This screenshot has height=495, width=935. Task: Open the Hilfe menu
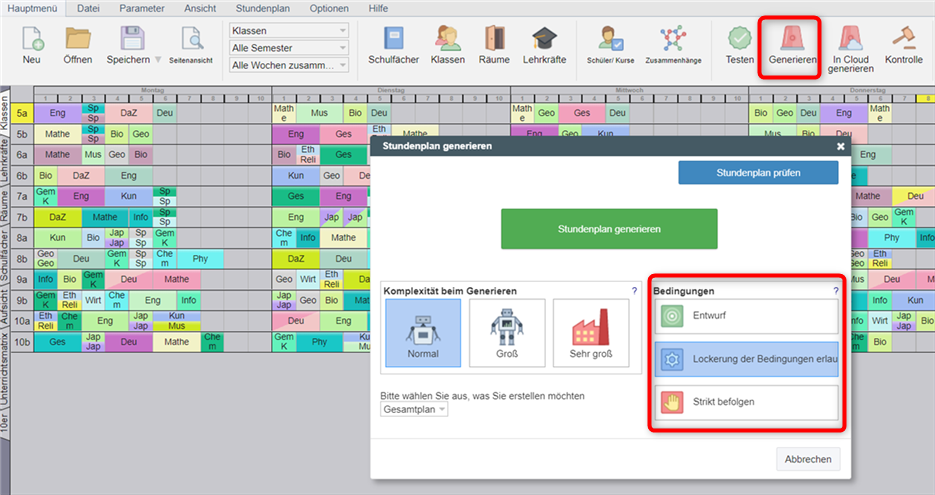pyautogui.click(x=378, y=8)
